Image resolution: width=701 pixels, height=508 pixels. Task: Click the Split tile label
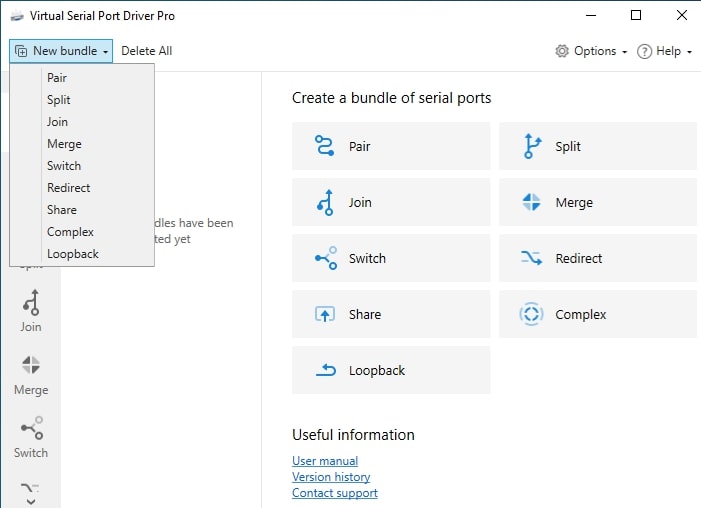click(568, 147)
